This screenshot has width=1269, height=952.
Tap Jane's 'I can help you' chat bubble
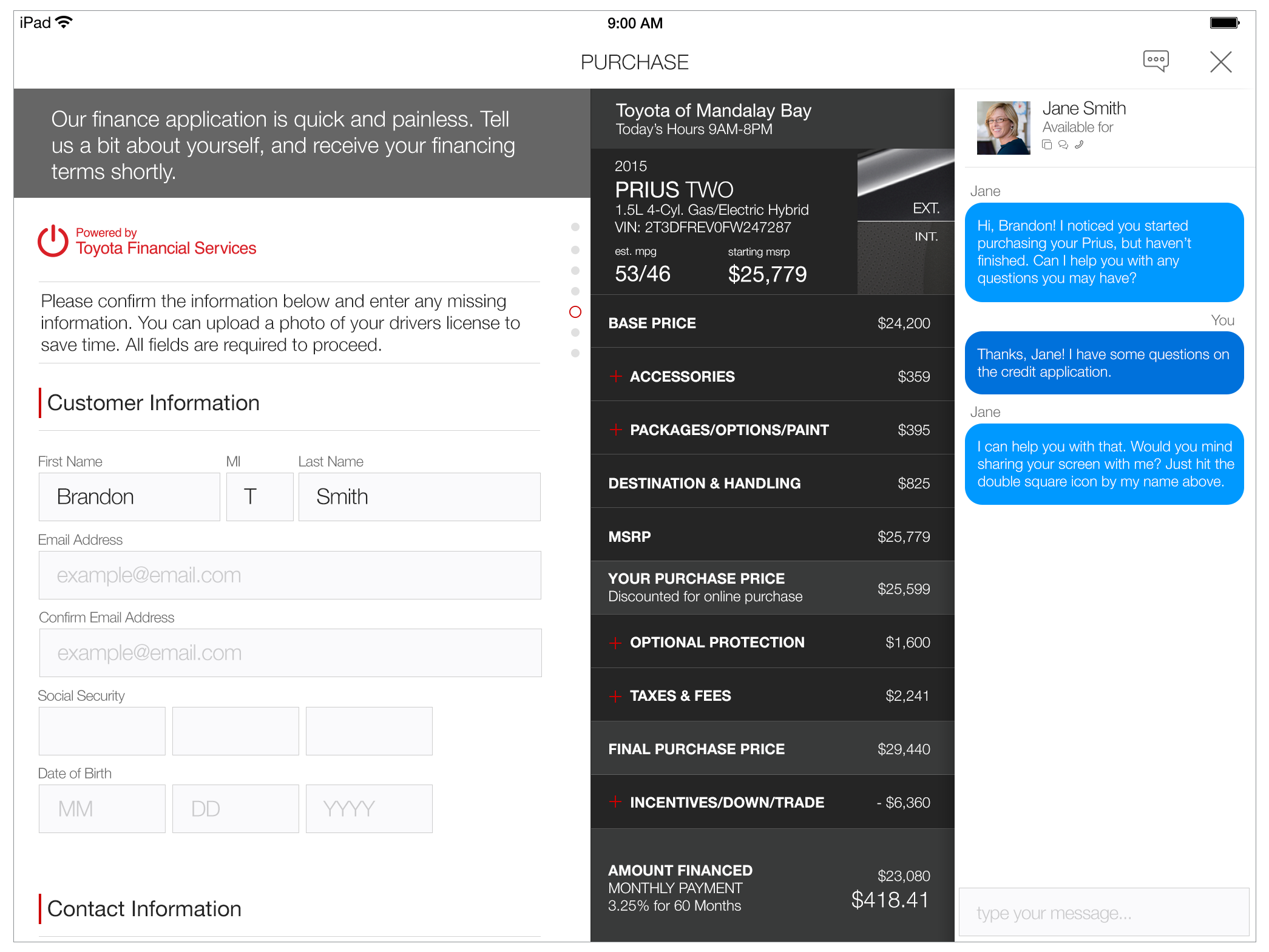click(x=1104, y=464)
